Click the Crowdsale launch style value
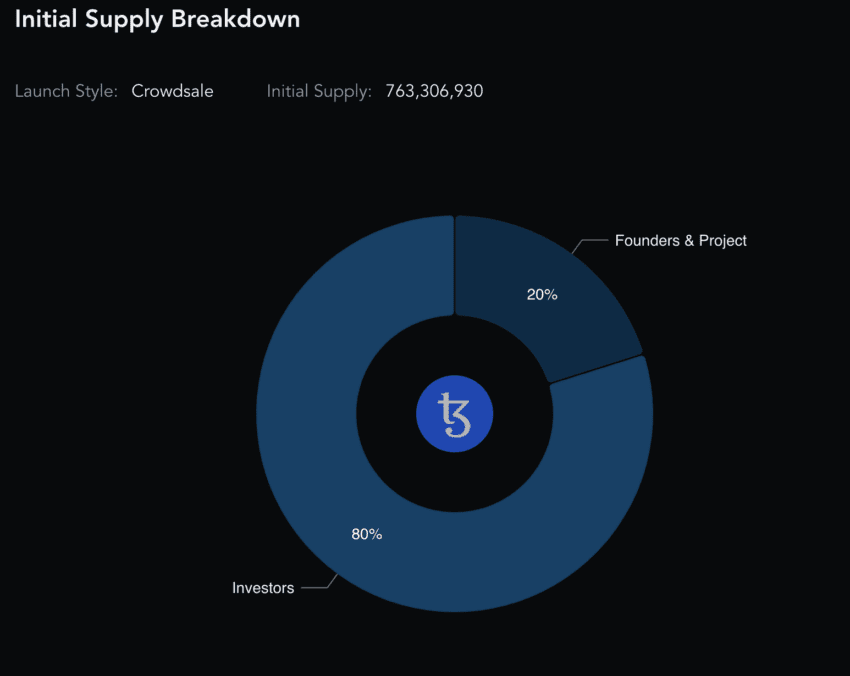 pyautogui.click(x=172, y=91)
